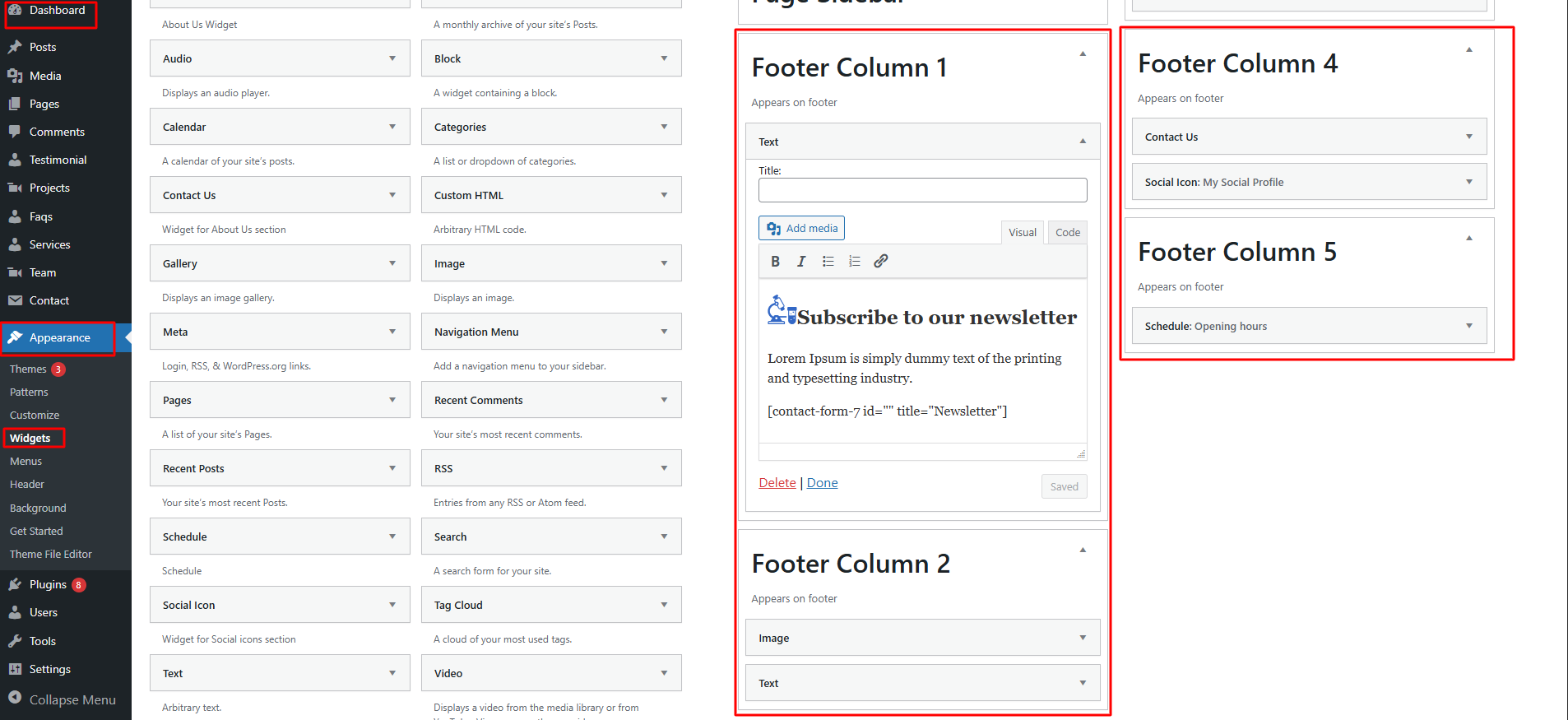1568x720 pixels.
Task: Click the Delete link in Footer Column 1
Action: point(777,482)
